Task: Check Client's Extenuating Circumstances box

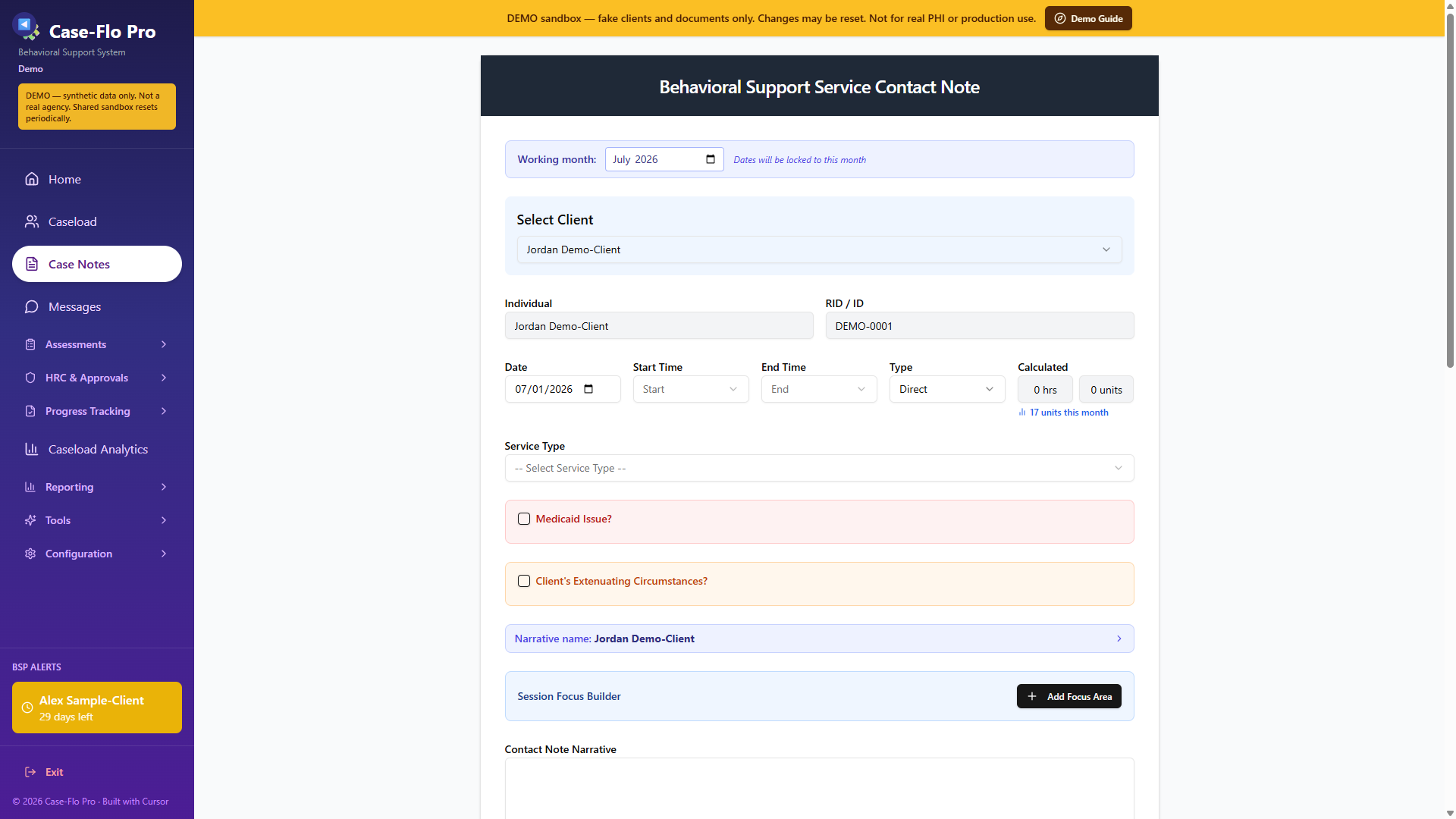Action: click(524, 581)
